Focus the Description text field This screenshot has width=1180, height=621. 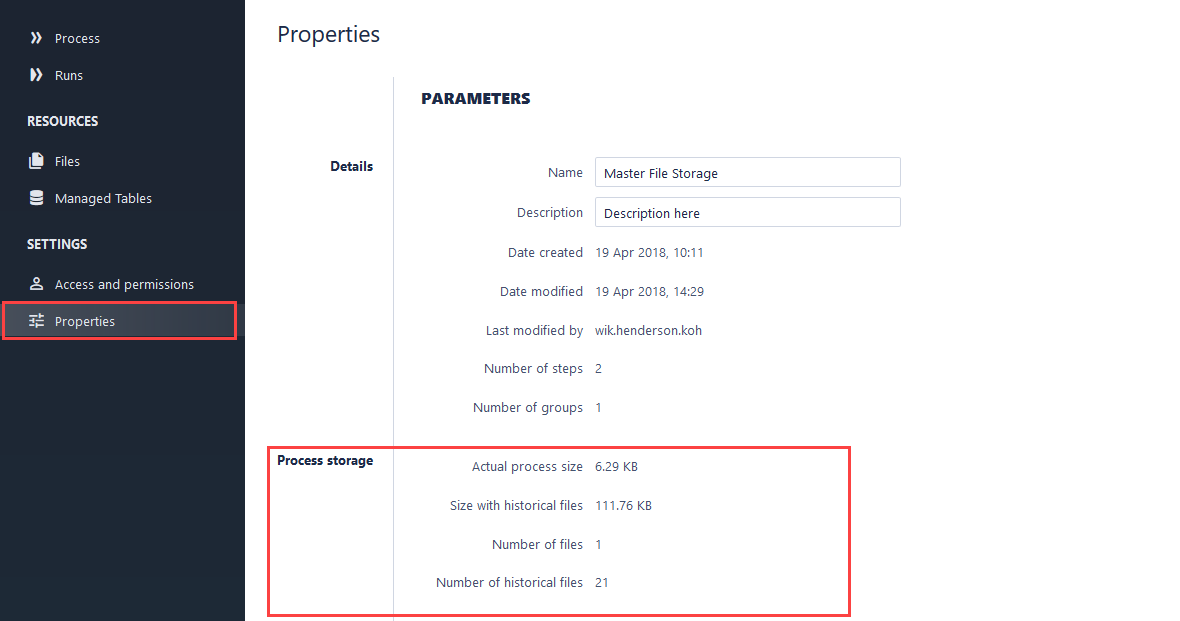point(747,212)
